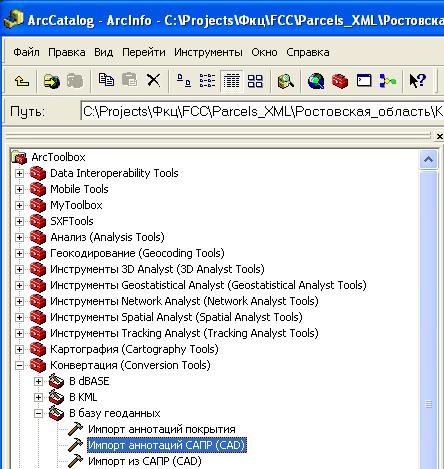Click the Up One Level toolbar icon
The image size is (444, 469).
pyautogui.click(x=22, y=81)
